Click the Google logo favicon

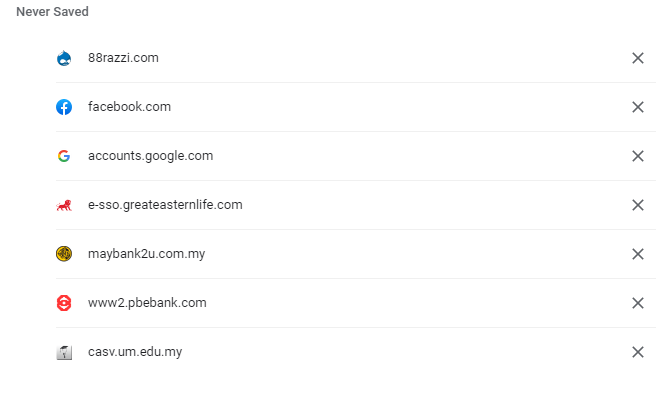64,156
